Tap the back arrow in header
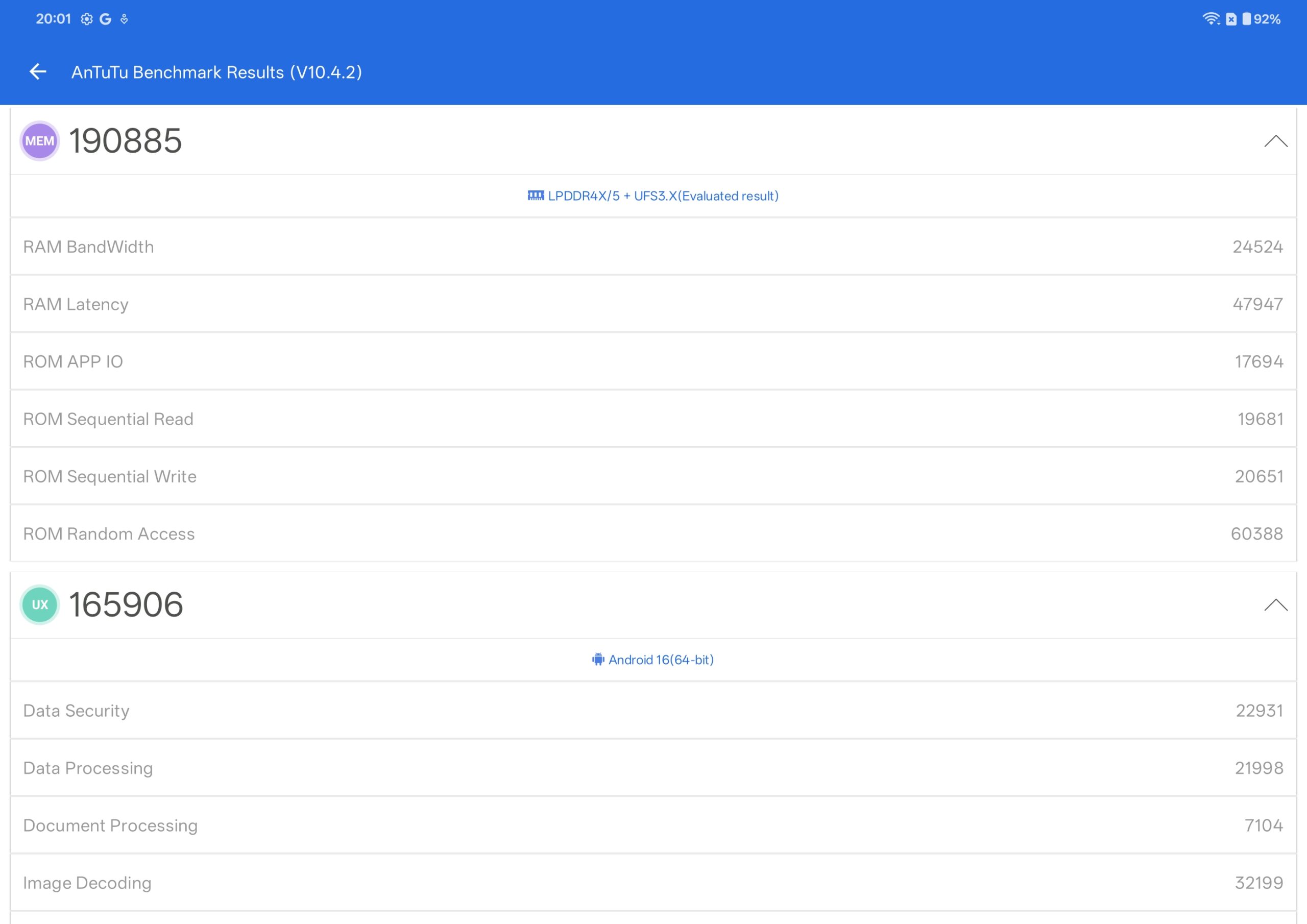Image resolution: width=1307 pixels, height=924 pixels. tap(38, 72)
